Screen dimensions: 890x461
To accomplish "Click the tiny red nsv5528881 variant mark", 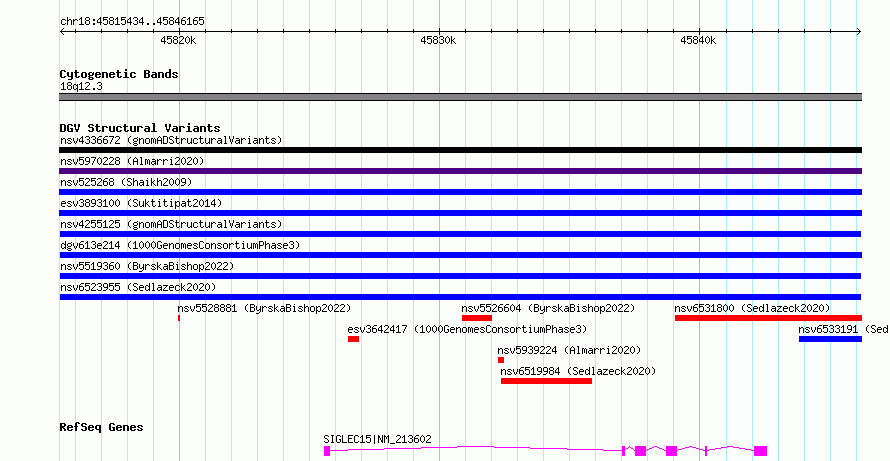I will tap(179, 318).
